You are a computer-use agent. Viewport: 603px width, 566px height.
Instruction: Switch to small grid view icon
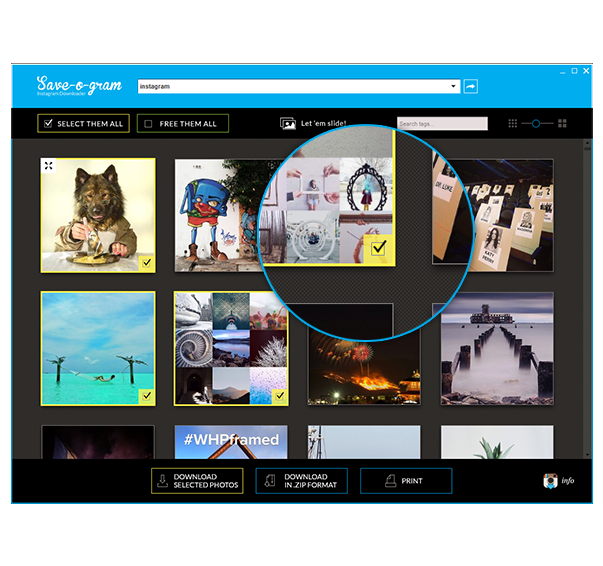pos(513,124)
